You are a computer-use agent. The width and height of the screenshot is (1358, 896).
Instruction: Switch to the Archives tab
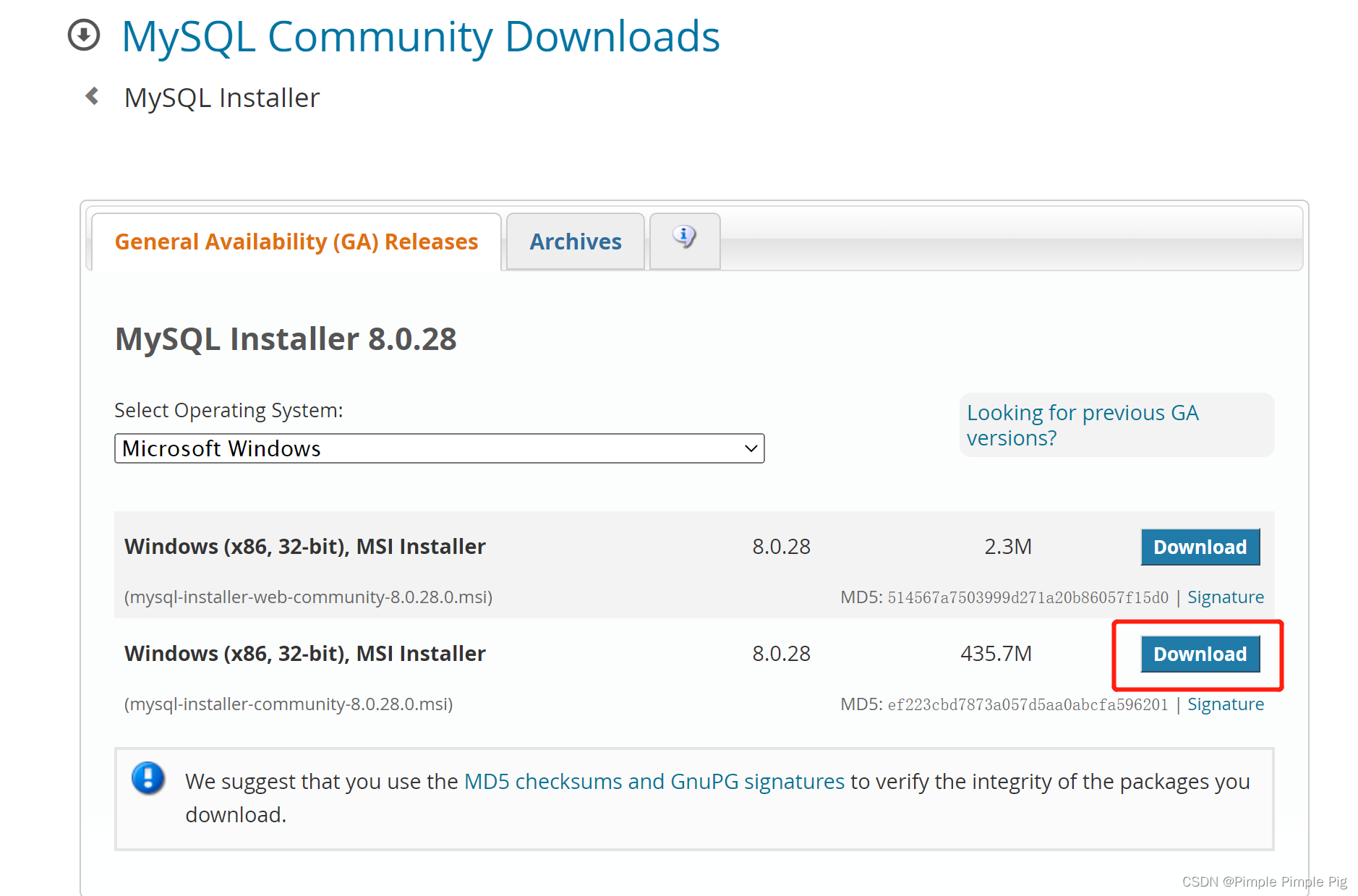[x=576, y=242]
